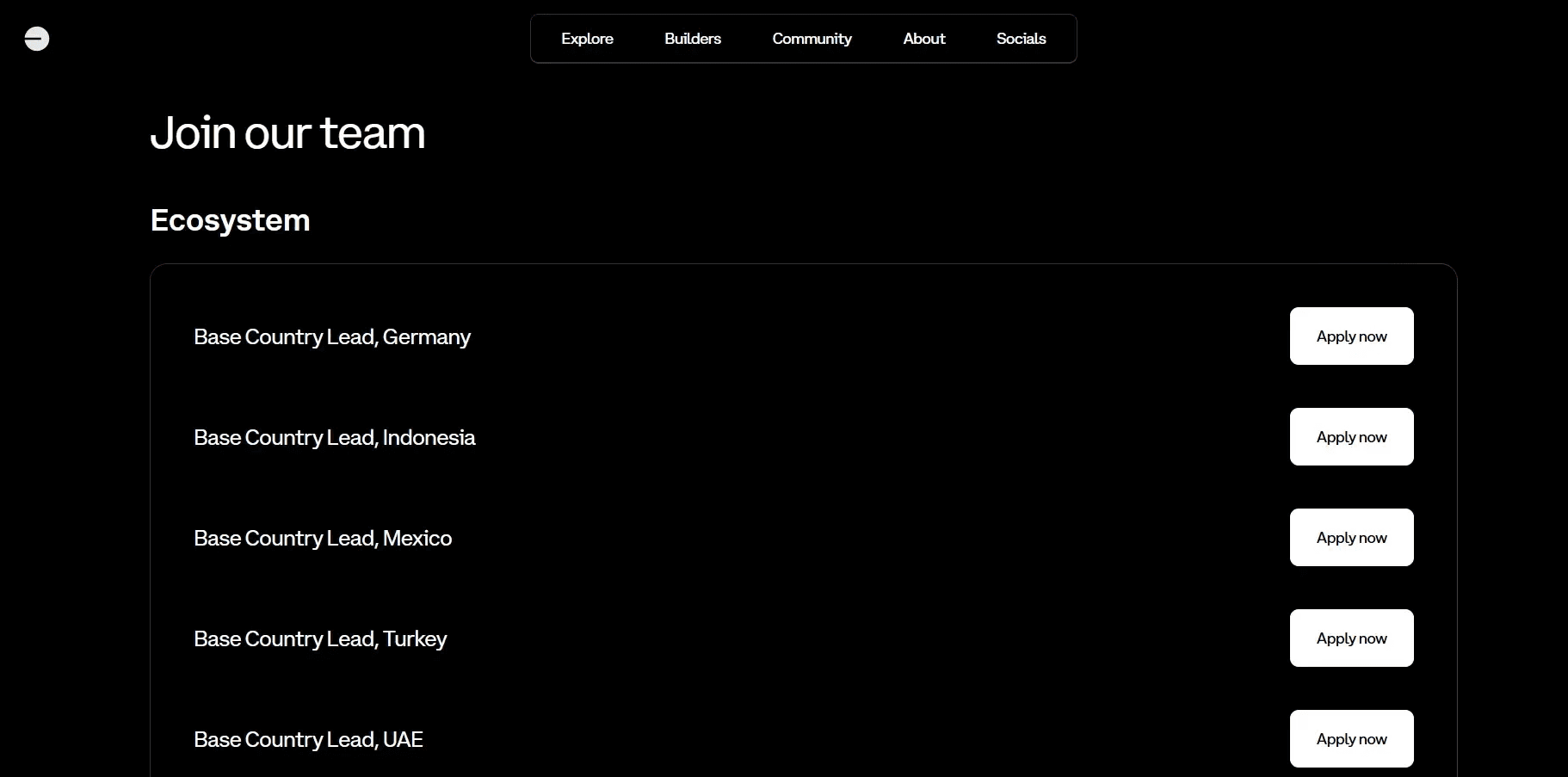Apply now for Turkey Country Lead
The width and height of the screenshot is (1568, 777).
click(x=1351, y=638)
